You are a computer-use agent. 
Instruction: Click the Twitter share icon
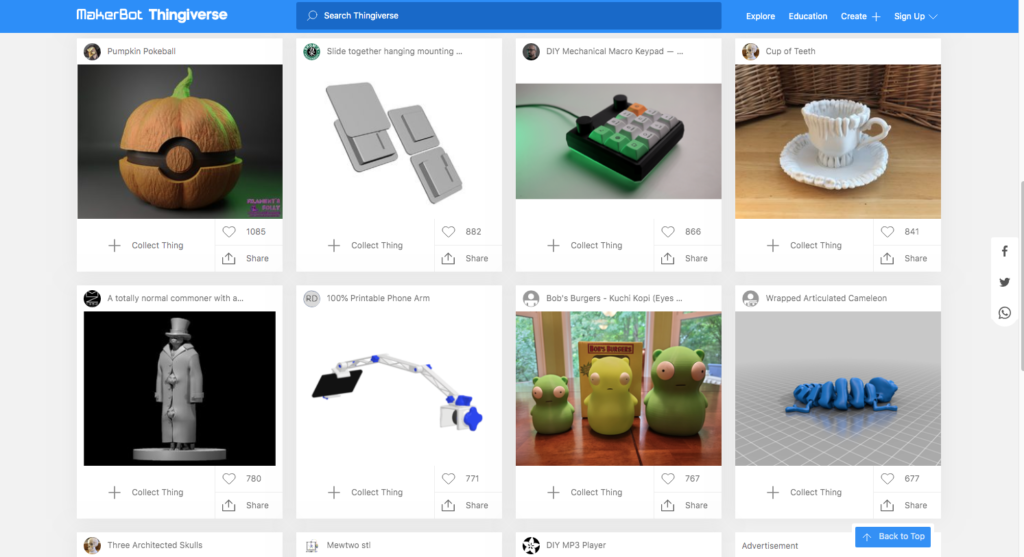[x=1005, y=283]
